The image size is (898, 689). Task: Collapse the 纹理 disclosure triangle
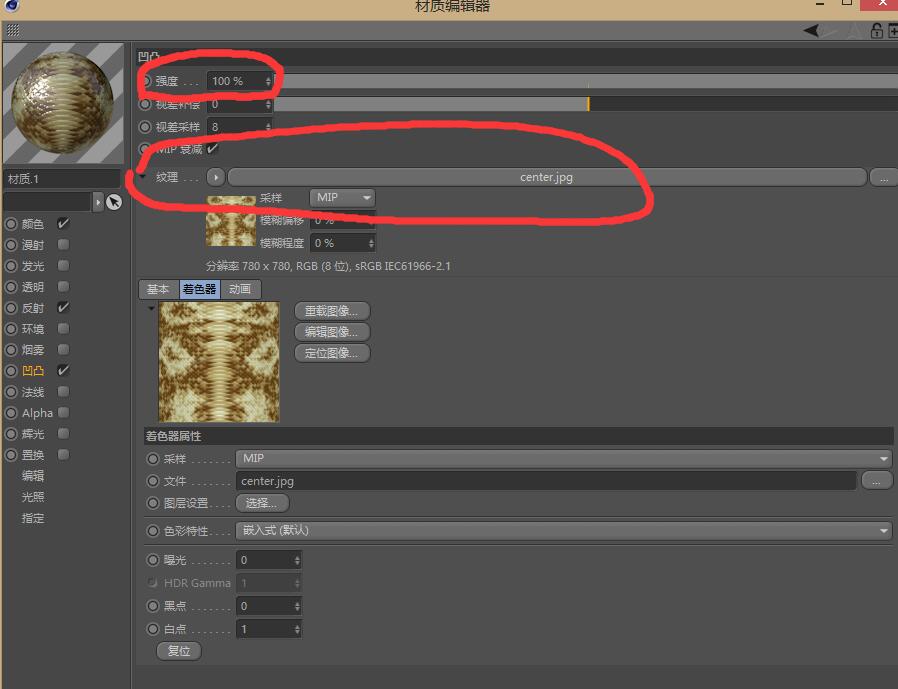pyautogui.click(x=143, y=177)
